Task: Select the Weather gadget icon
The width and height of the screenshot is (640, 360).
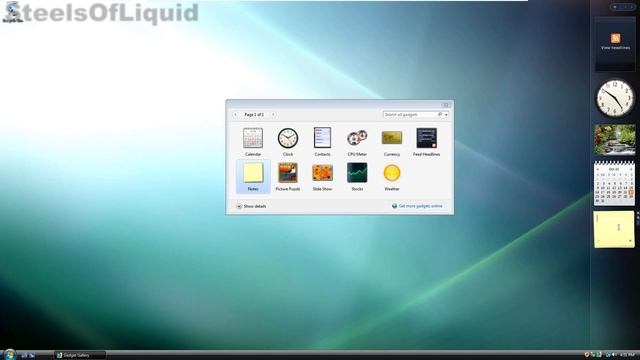Action: pos(391,173)
